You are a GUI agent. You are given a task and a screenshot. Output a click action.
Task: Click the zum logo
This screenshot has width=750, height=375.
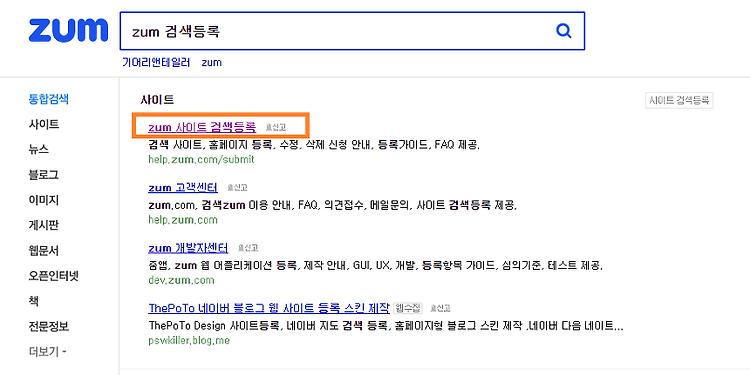(x=68, y=31)
